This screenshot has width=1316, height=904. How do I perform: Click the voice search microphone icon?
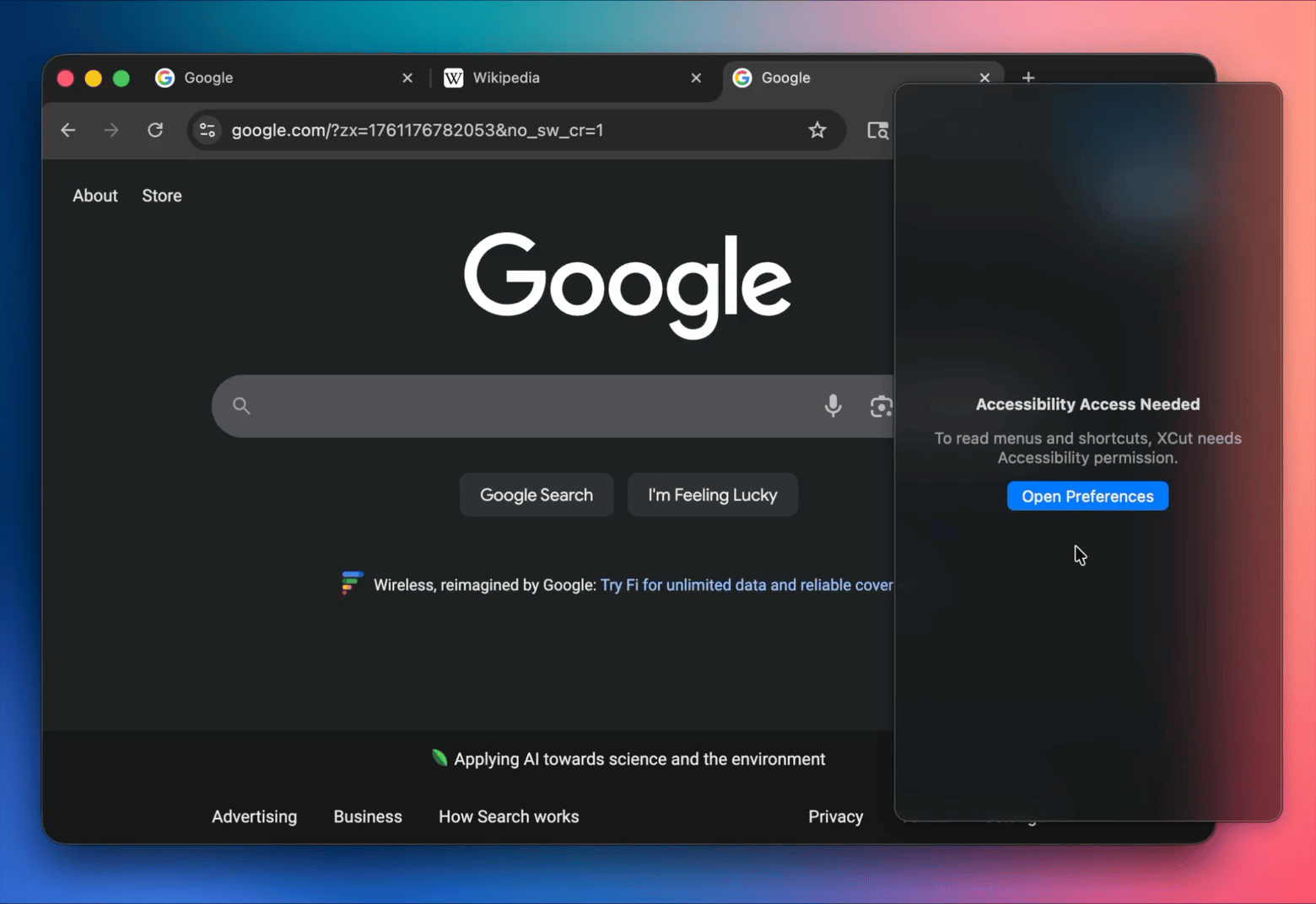tap(833, 406)
